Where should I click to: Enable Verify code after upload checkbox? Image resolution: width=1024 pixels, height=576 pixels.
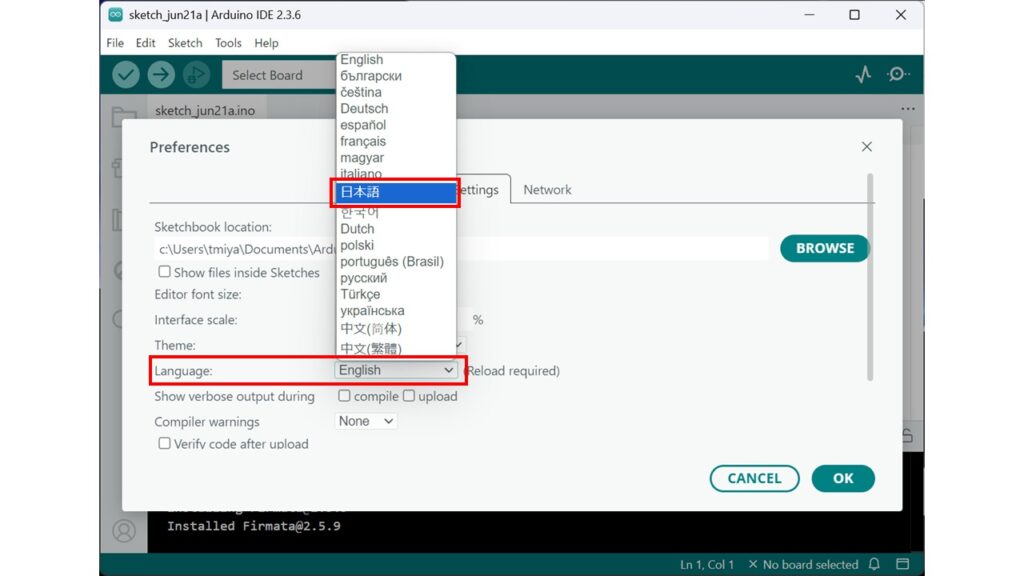165,443
